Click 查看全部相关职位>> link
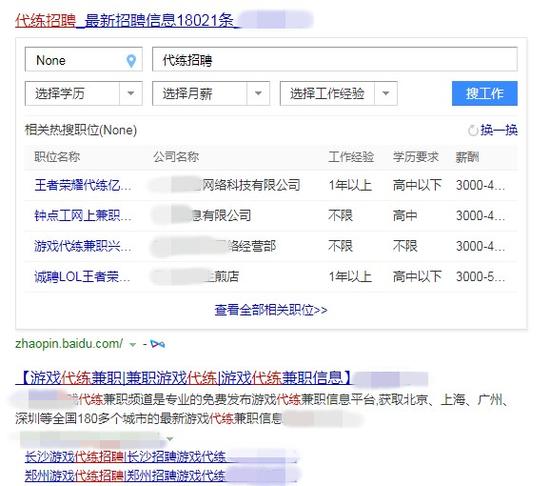 tap(271, 310)
